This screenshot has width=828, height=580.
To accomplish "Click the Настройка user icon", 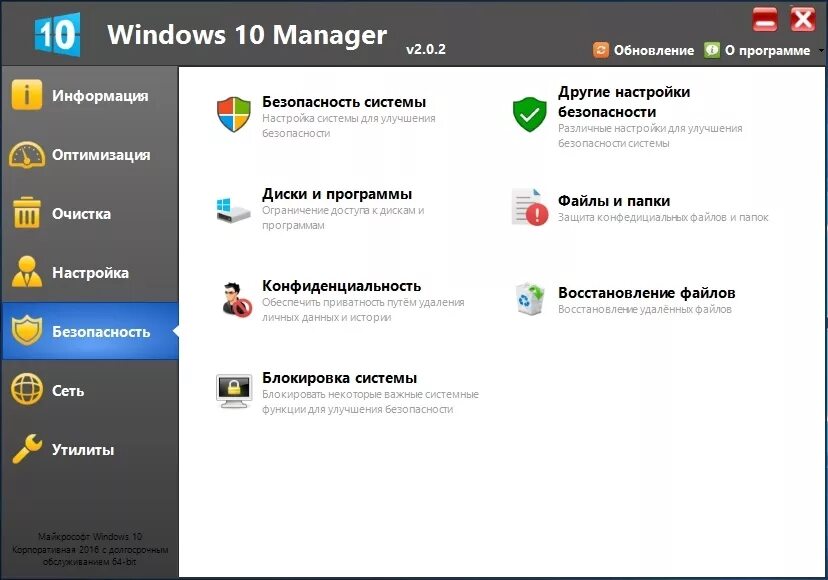I will [26, 272].
